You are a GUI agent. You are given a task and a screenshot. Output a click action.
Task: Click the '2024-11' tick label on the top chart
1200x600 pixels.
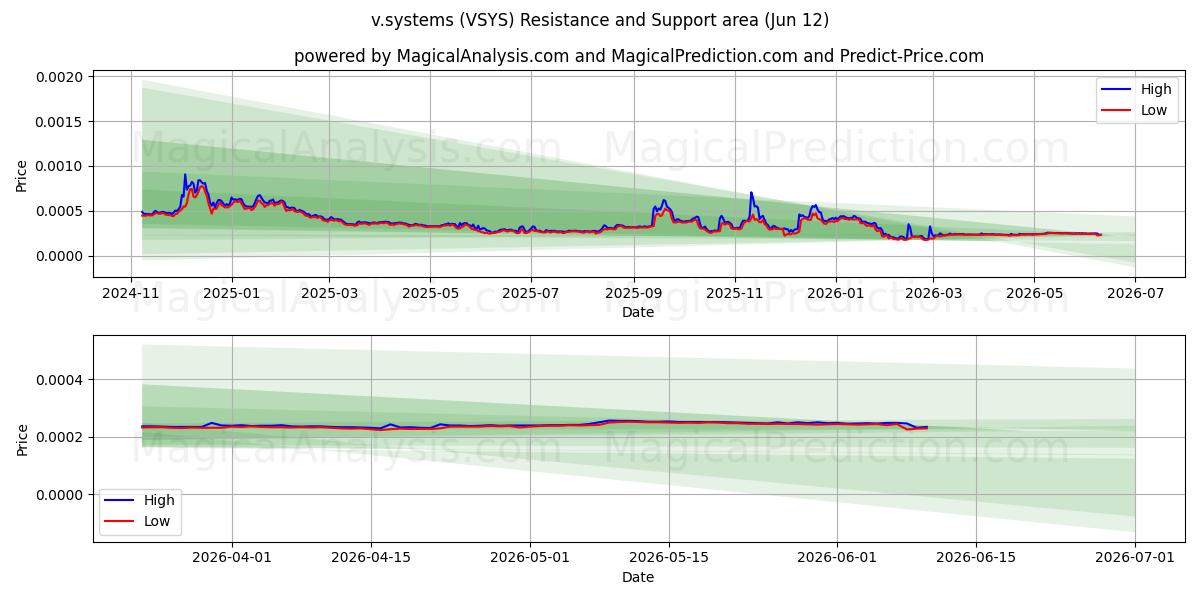[132, 293]
